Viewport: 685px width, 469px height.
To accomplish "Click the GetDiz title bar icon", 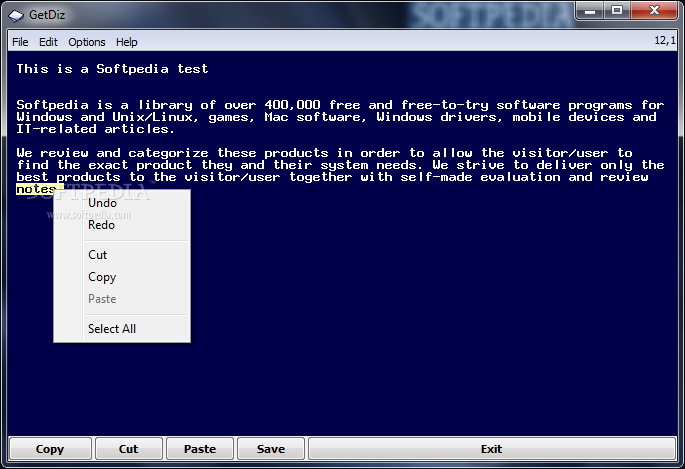I will click(x=16, y=16).
